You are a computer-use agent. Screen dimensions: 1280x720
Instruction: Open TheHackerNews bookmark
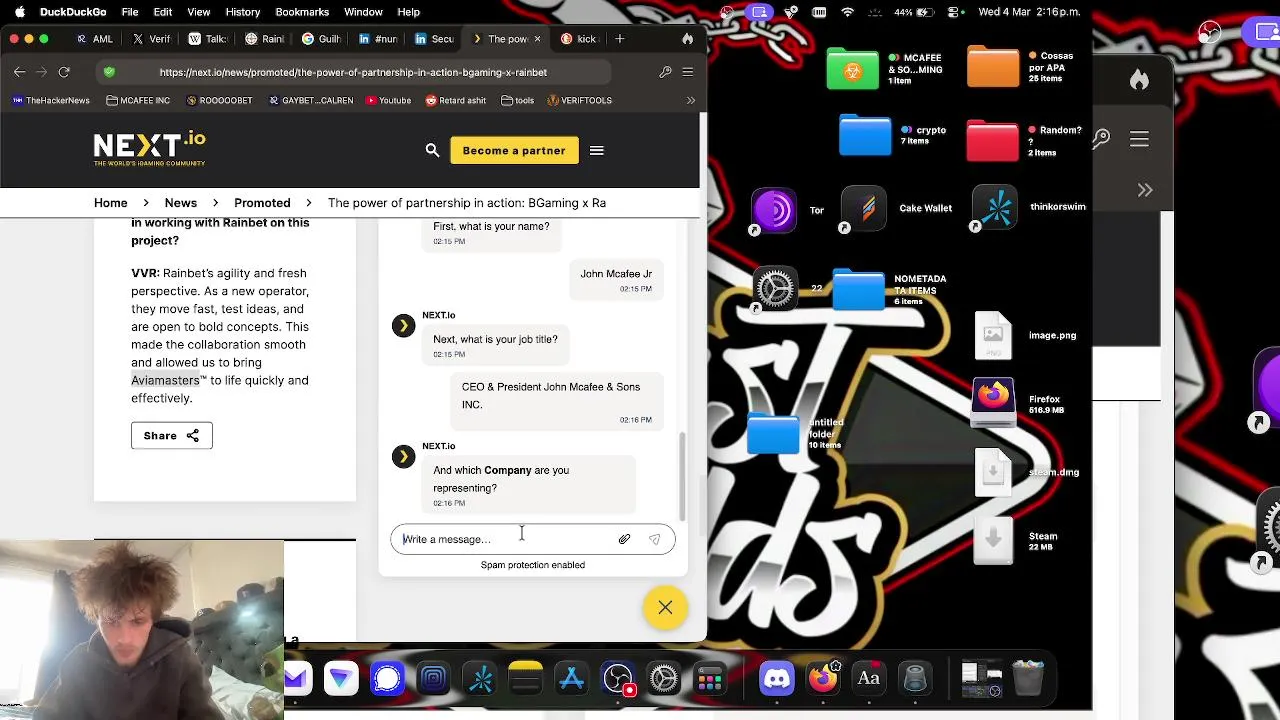[x=51, y=100]
